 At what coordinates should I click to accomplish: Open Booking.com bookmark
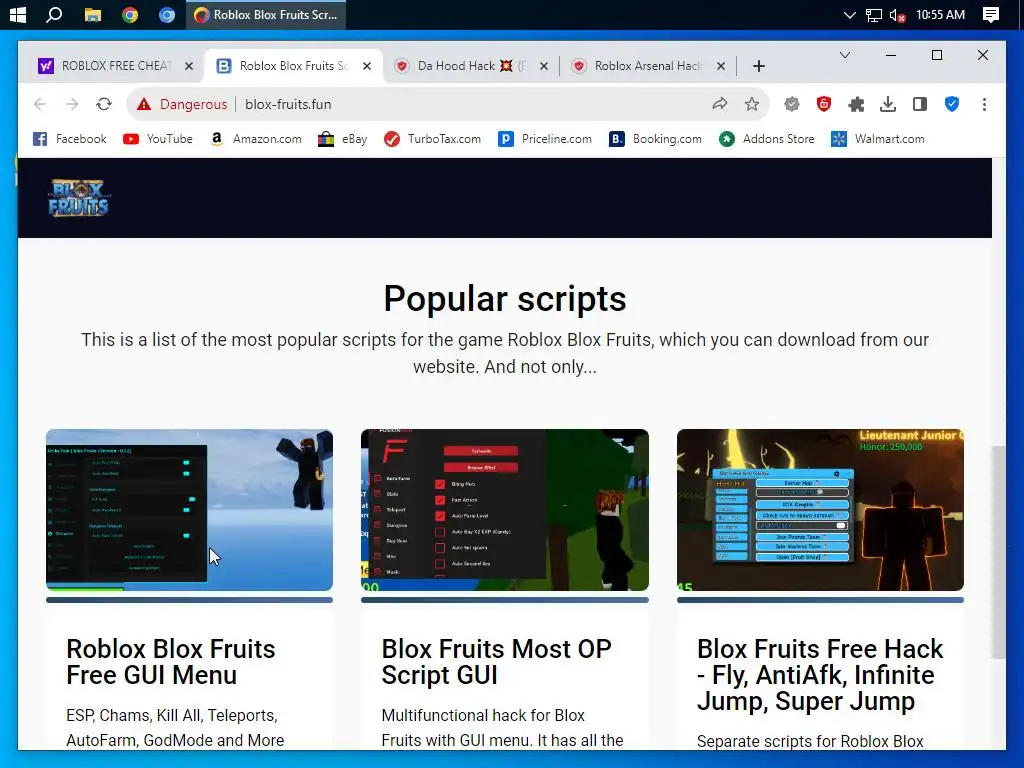[656, 139]
